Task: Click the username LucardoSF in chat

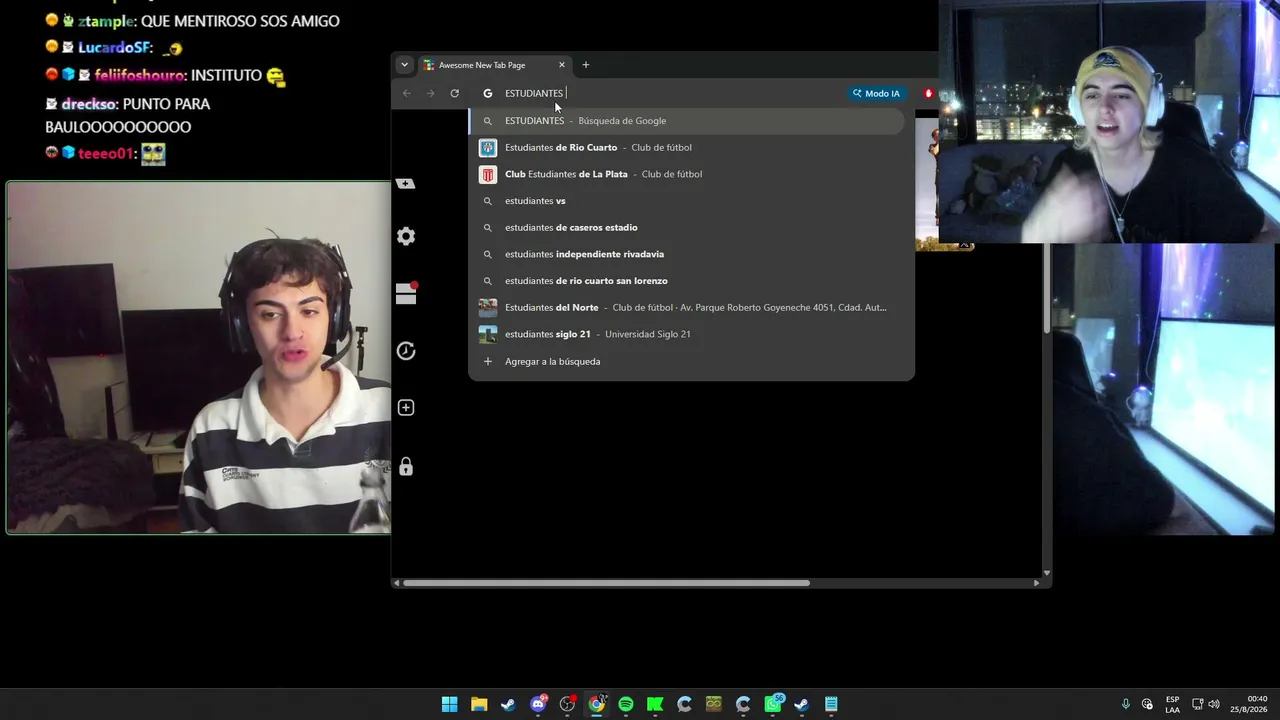Action: [x=115, y=48]
